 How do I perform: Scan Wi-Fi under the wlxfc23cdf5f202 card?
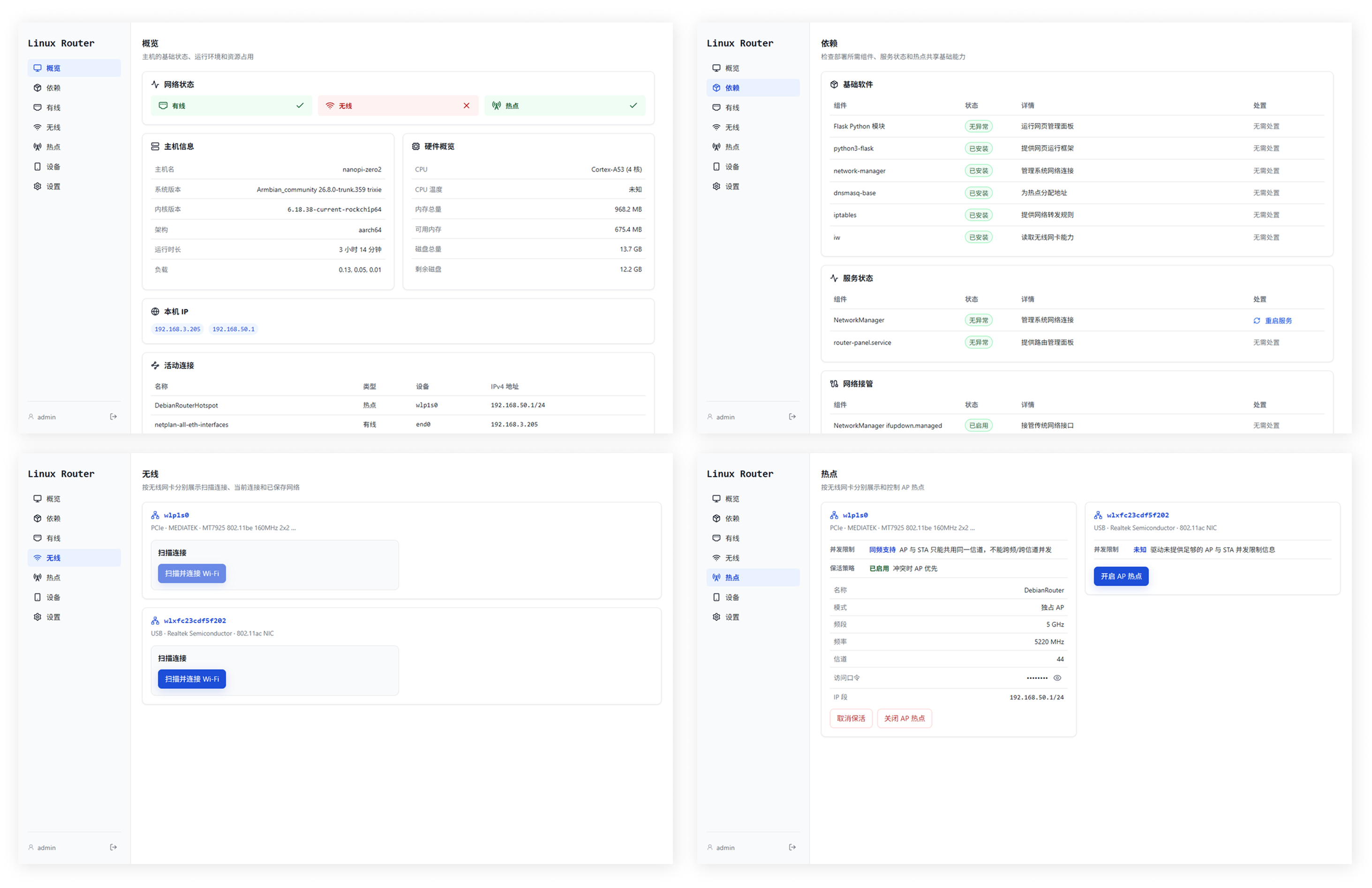pyautogui.click(x=192, y=679)
